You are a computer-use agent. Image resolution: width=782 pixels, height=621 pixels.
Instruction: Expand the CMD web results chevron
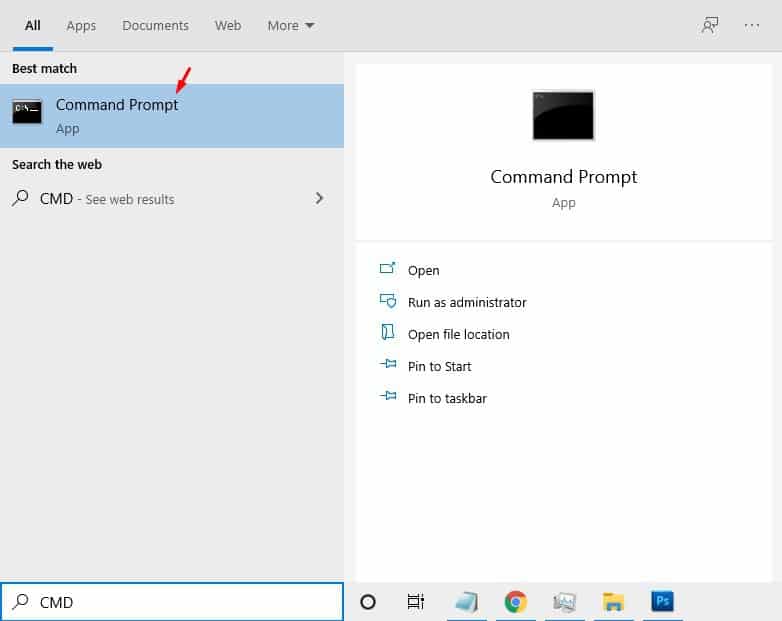click(x=319, y=199)
